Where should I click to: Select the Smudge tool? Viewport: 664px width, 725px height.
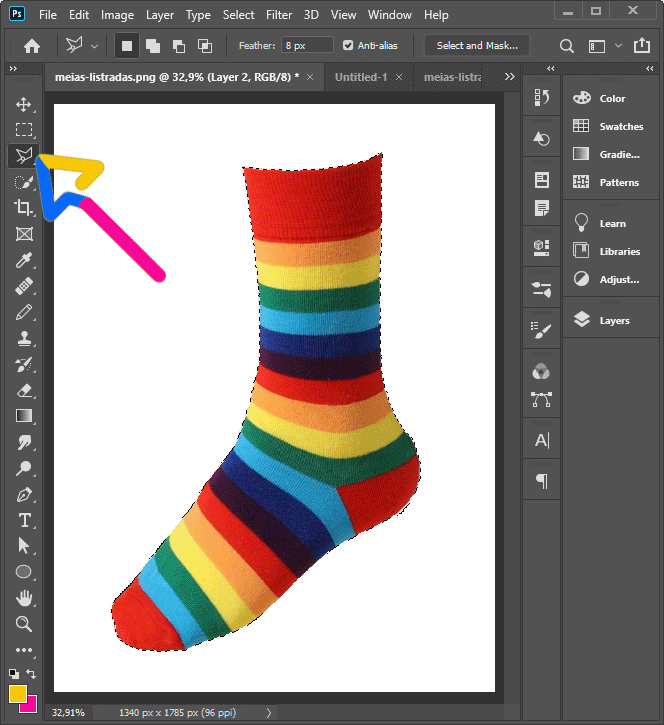click(24, 442)
